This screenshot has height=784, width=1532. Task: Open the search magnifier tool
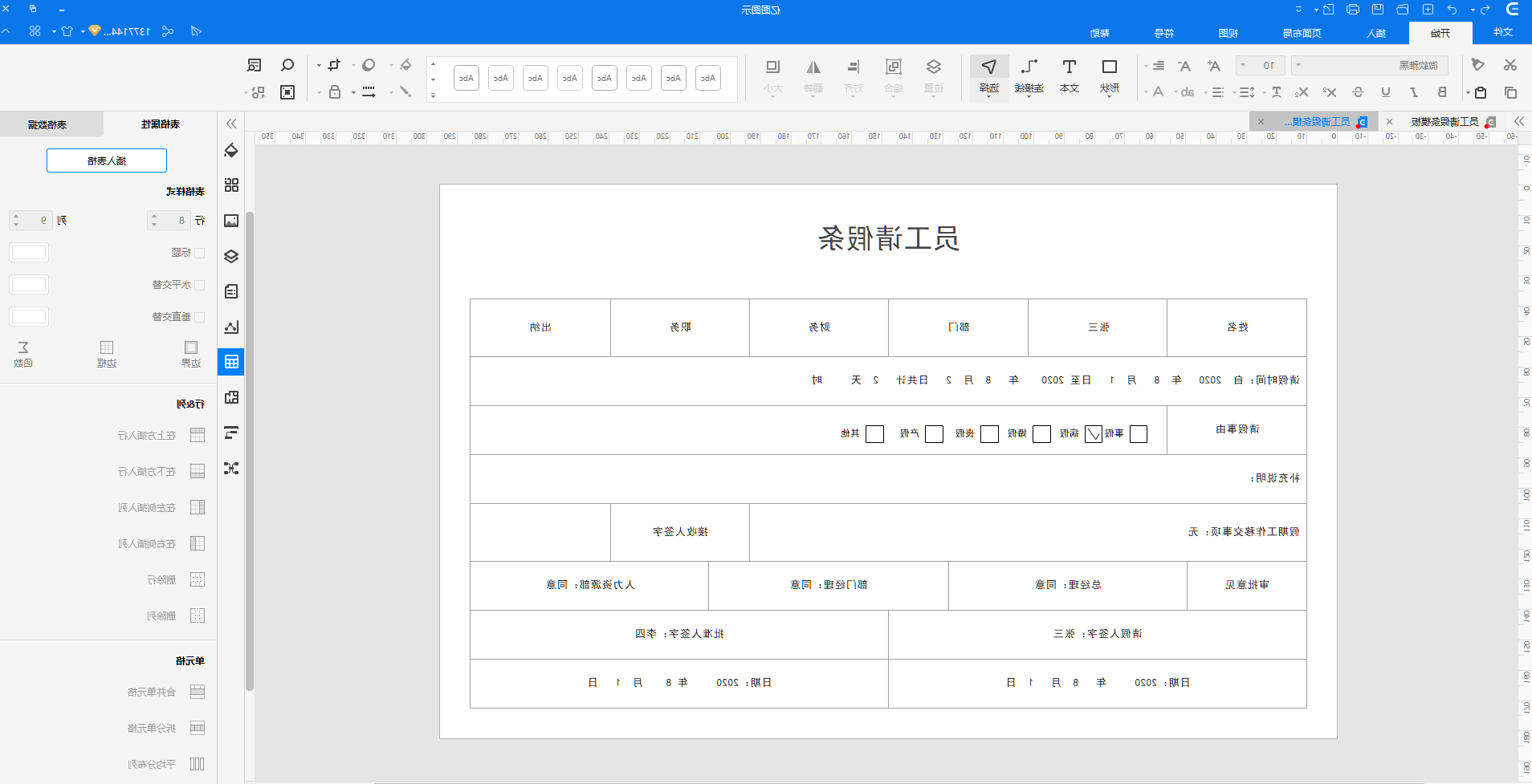click(x=287, y=66)
